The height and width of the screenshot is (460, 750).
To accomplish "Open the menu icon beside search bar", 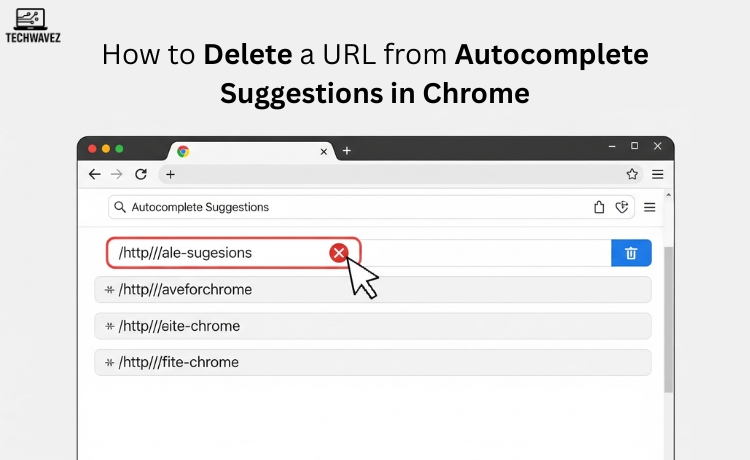I will click(x=649, y=207).
